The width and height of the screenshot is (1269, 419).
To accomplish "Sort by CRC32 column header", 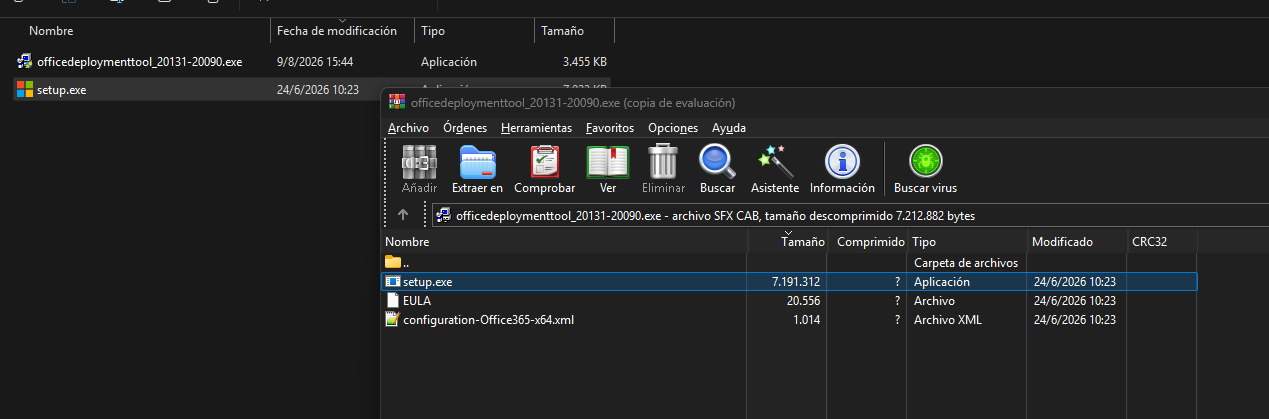I will click(x=1162, y=242).
